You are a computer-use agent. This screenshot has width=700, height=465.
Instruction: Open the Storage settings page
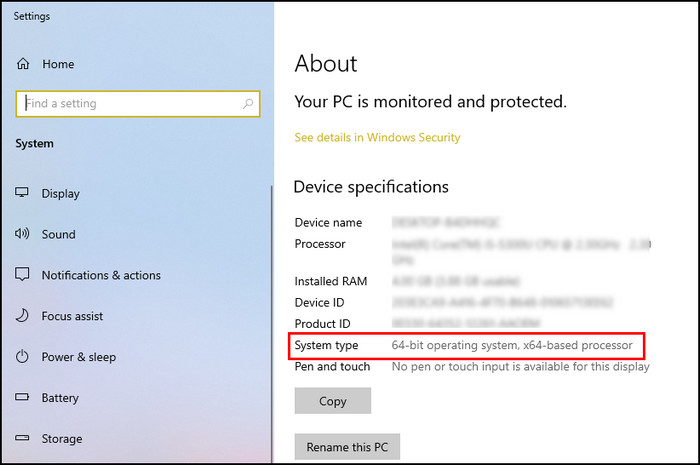point(61,439)
